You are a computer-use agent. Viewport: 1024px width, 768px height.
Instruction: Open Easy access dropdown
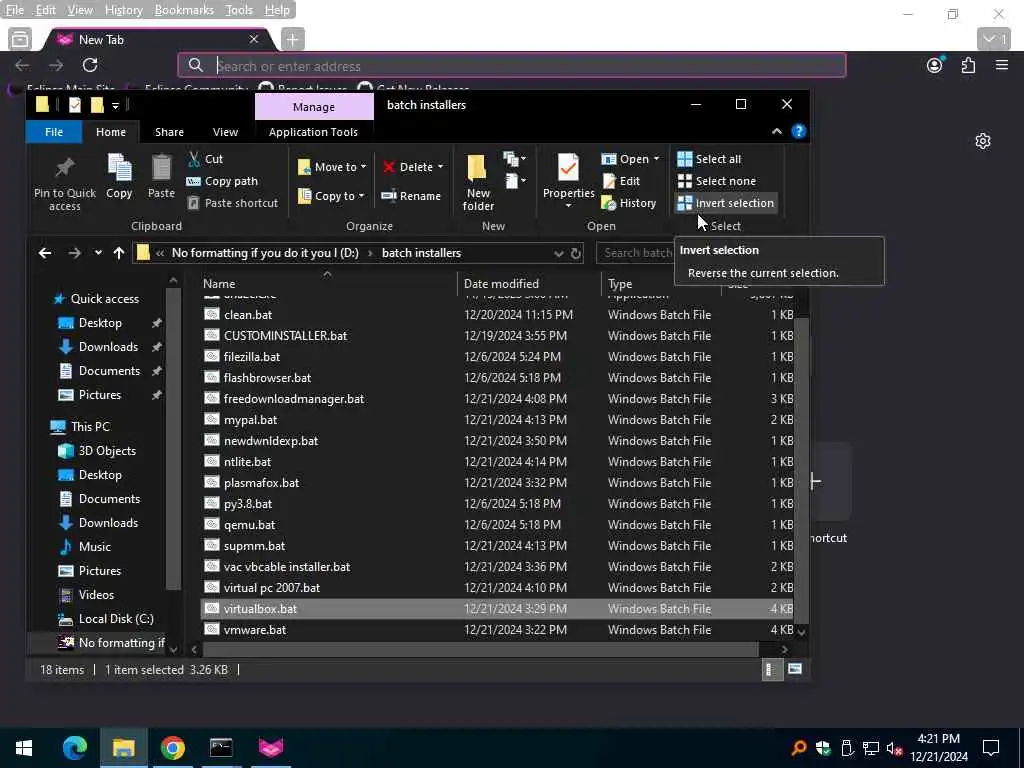coord(515,181)
